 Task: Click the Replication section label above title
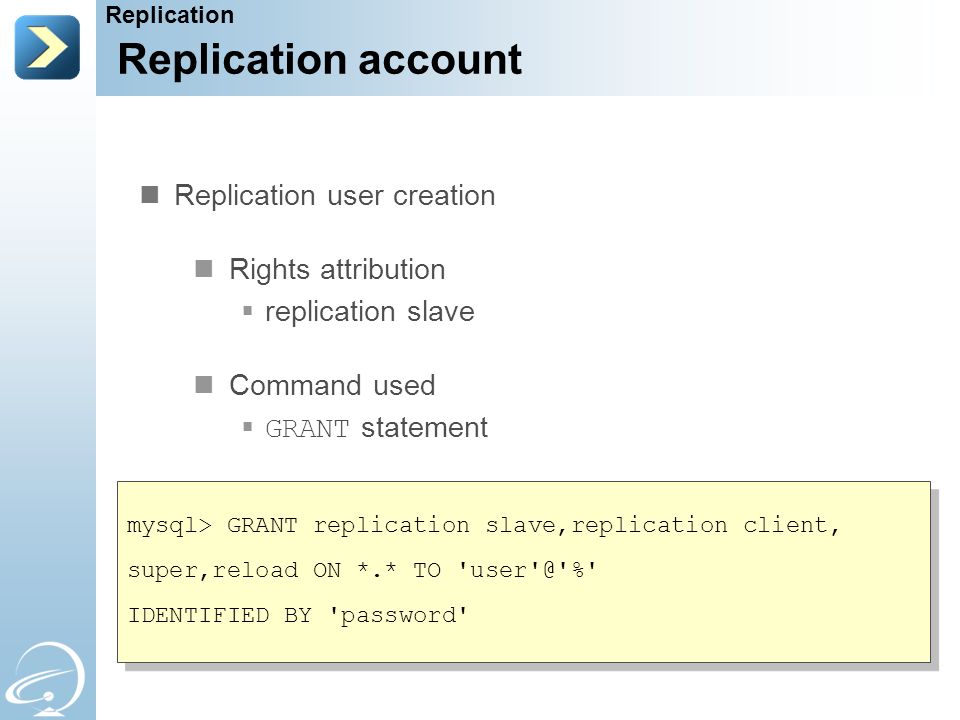170,15
